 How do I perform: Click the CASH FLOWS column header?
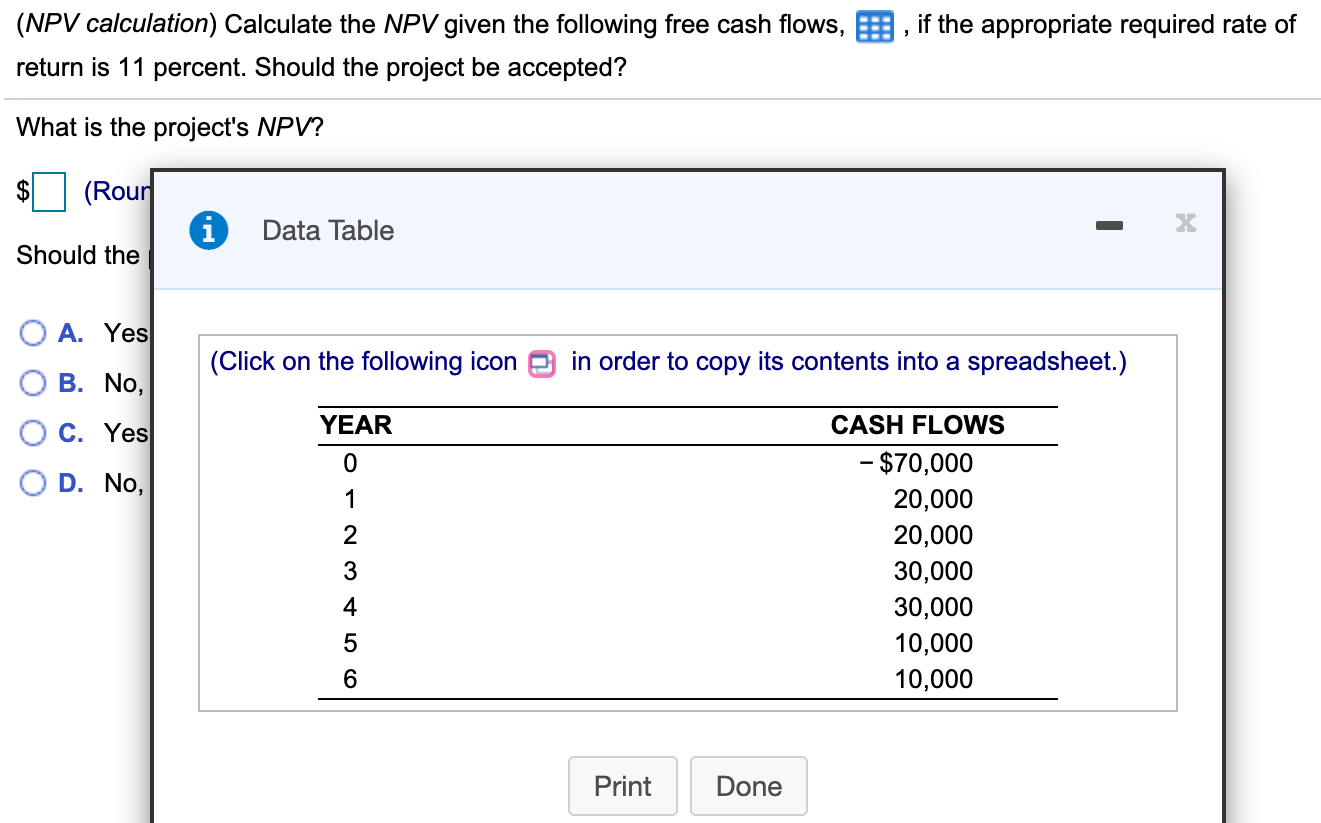coord(917,425)
